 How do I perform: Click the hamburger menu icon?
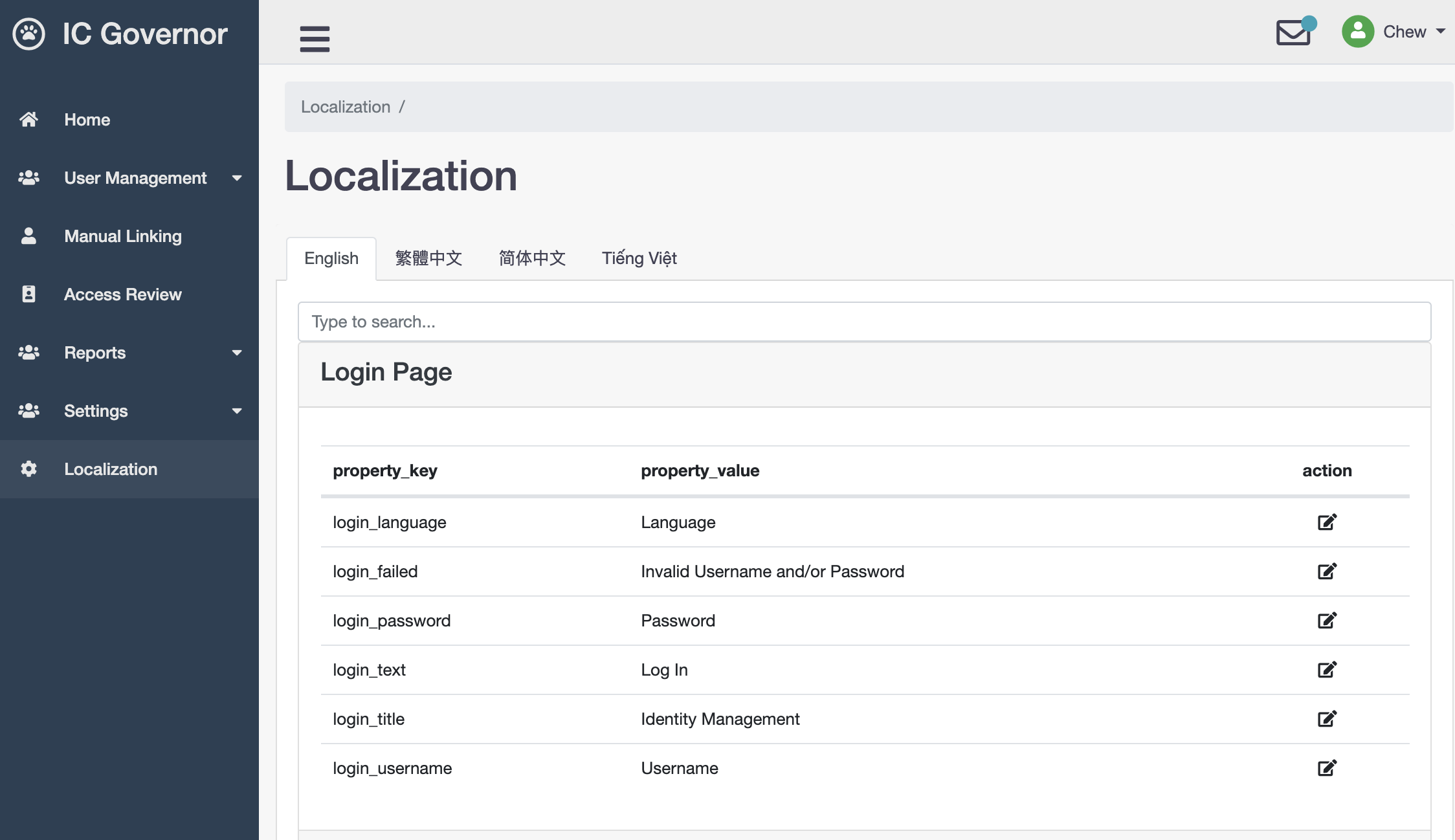coord(315,39)
